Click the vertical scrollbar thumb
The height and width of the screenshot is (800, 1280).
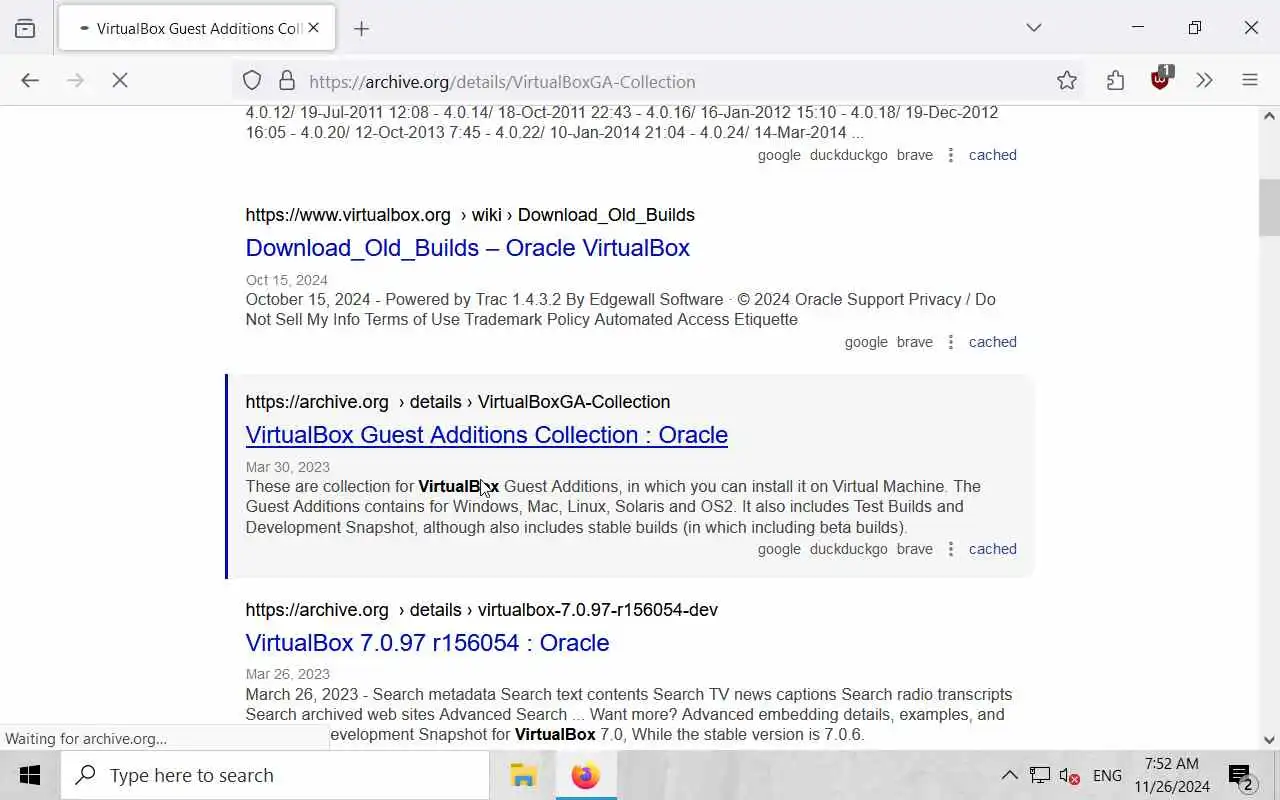pyautogui.click(x=1269, y=207)
